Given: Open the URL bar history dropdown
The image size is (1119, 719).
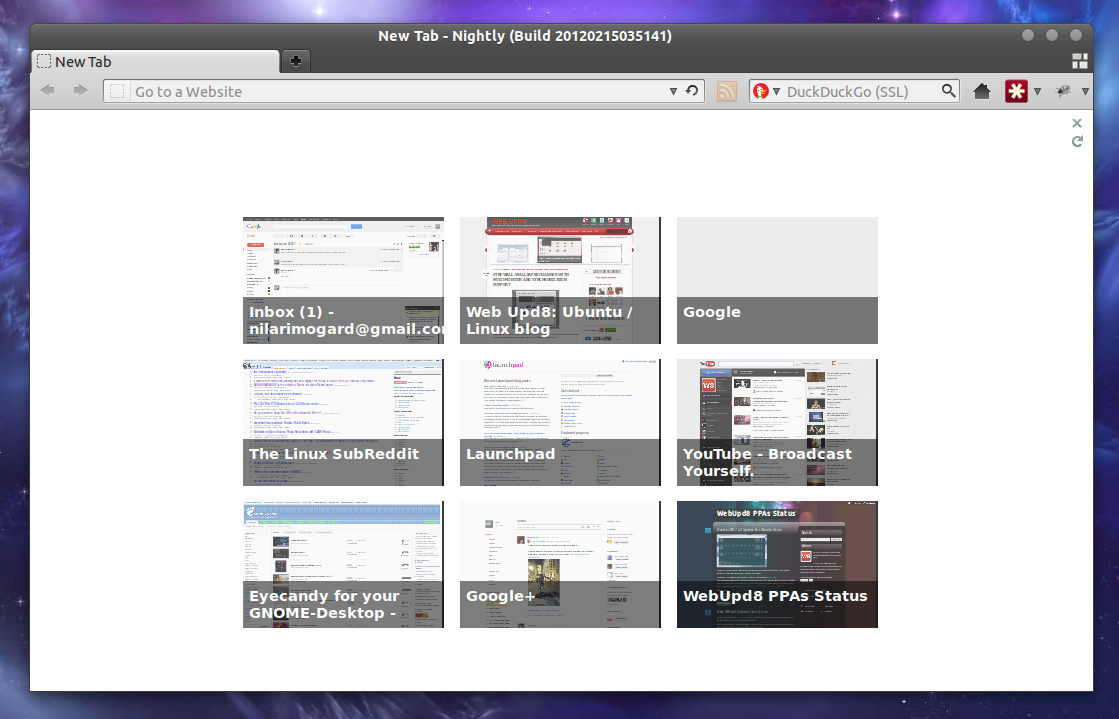Looking at the screenshot, I should pos(673,91).
